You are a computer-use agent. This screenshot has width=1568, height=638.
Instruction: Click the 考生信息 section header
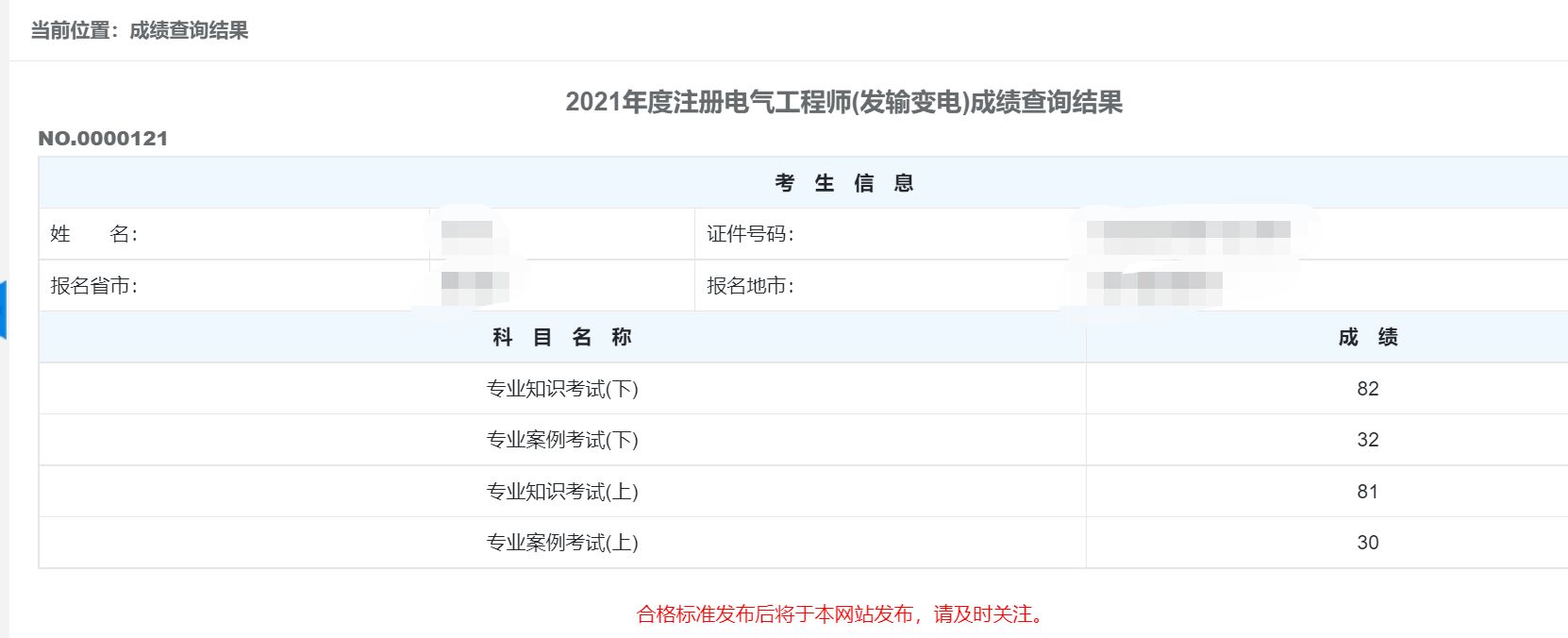(x=843, y=183)
